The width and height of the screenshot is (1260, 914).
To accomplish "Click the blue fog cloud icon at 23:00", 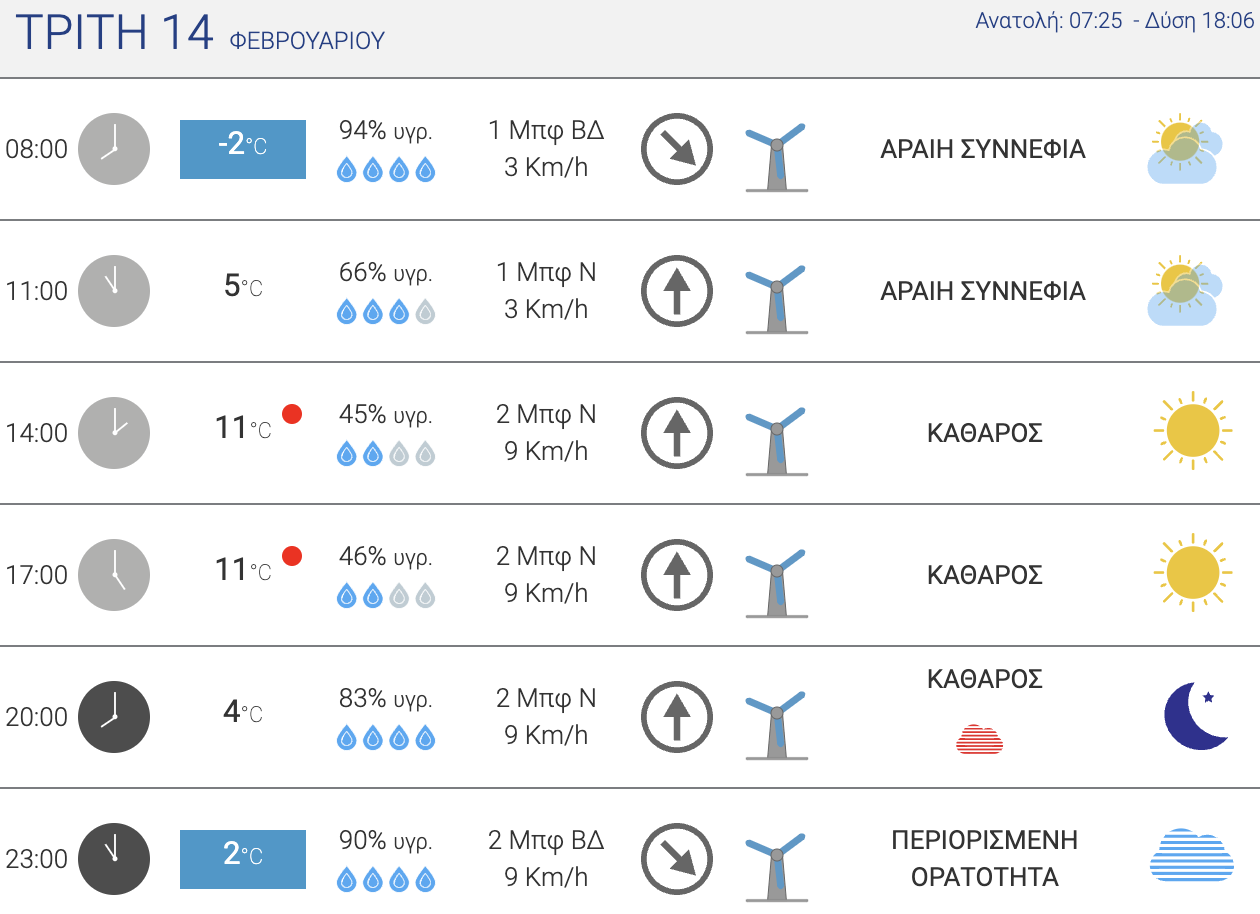I will tap(1191, 854).
